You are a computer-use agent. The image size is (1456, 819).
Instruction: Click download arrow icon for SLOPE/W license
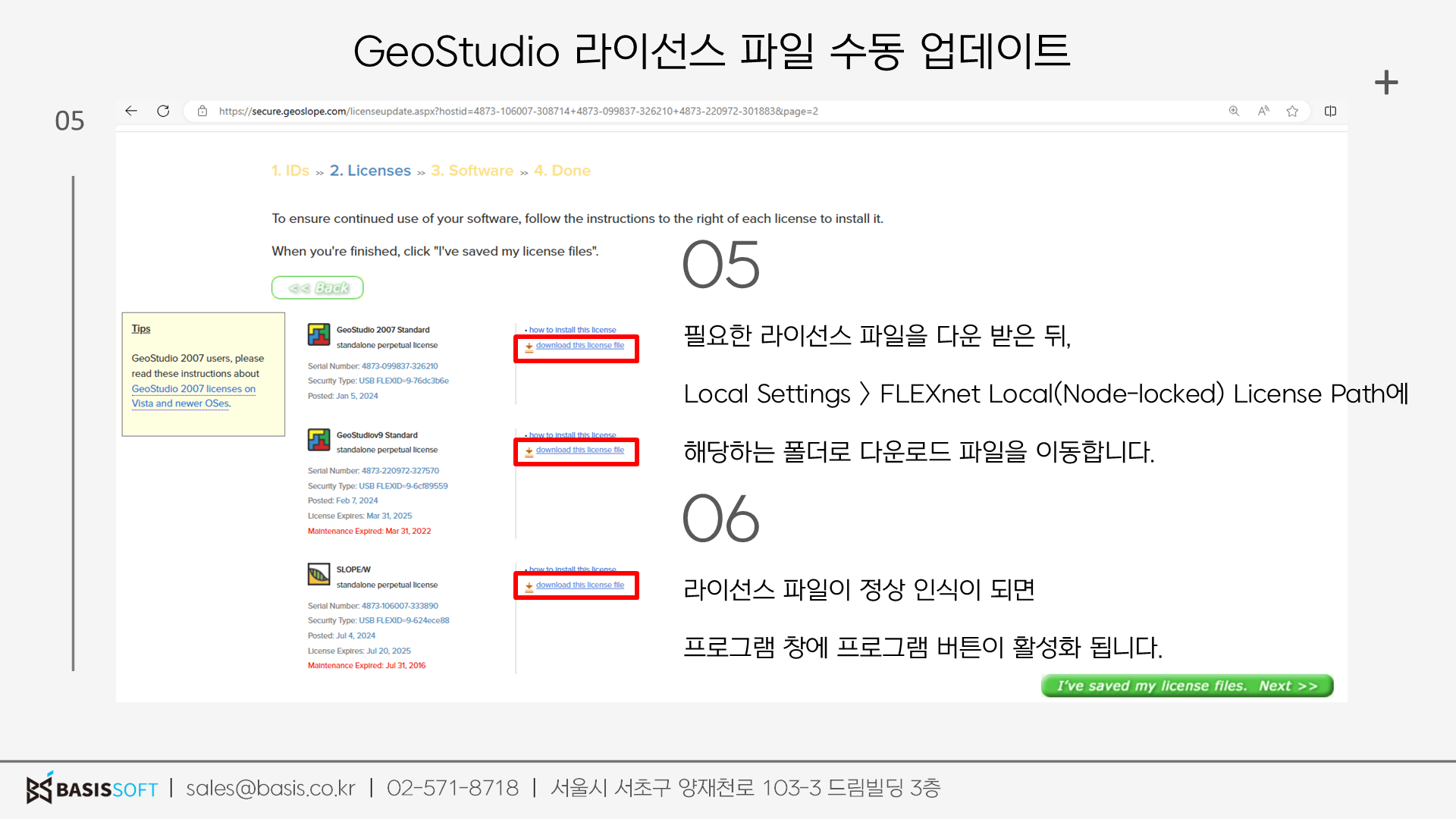click(x=529, y=587)
